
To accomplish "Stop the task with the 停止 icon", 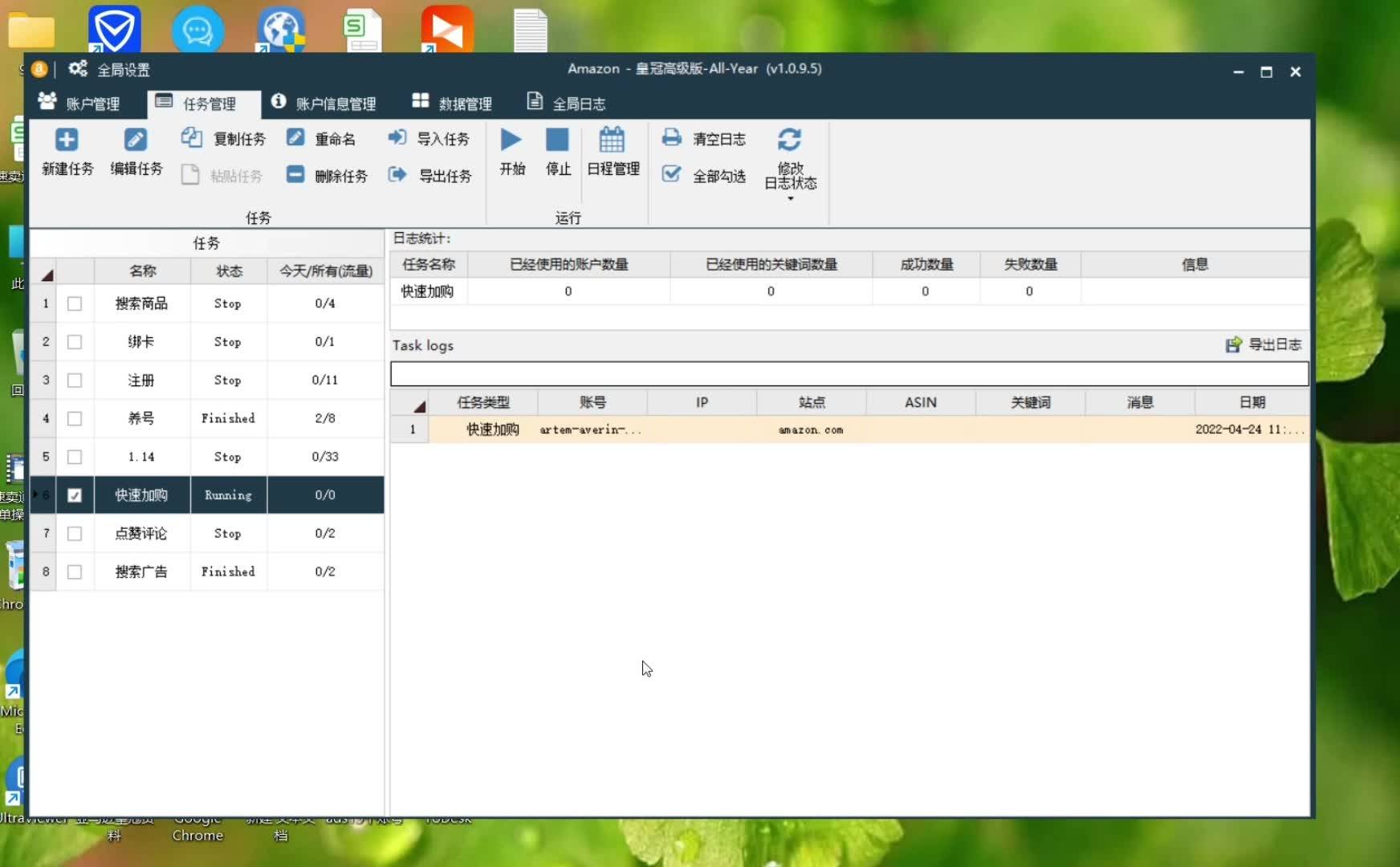I will point(557,140).
